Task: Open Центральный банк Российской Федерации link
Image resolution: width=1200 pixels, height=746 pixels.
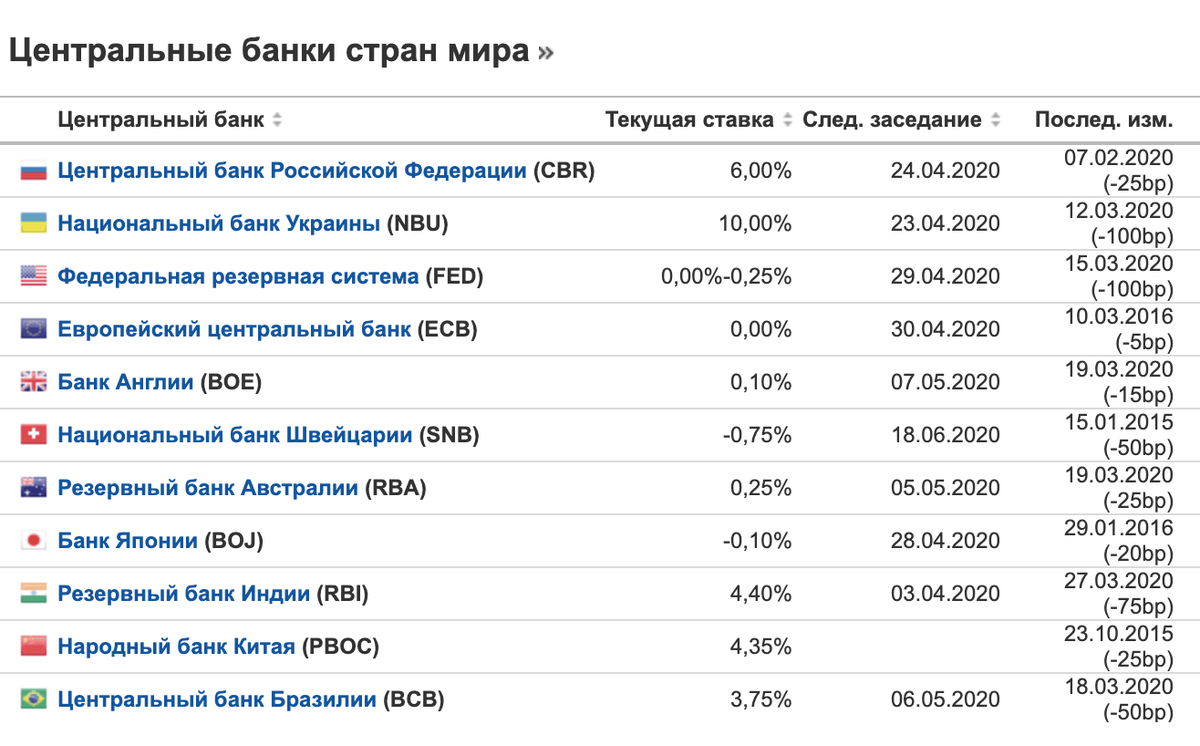Action: point(292,171)
